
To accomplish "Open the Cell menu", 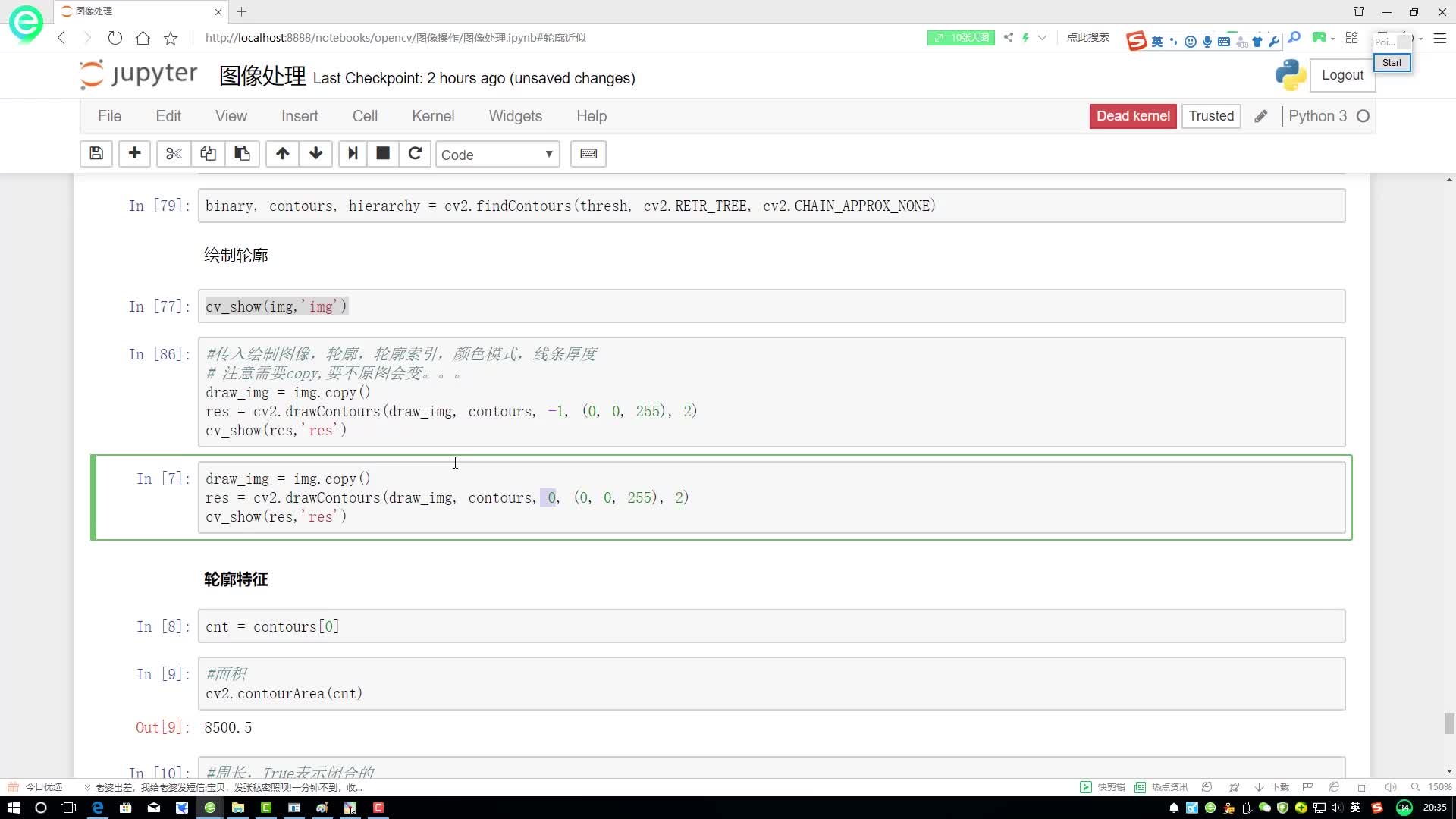I will 365,116.
